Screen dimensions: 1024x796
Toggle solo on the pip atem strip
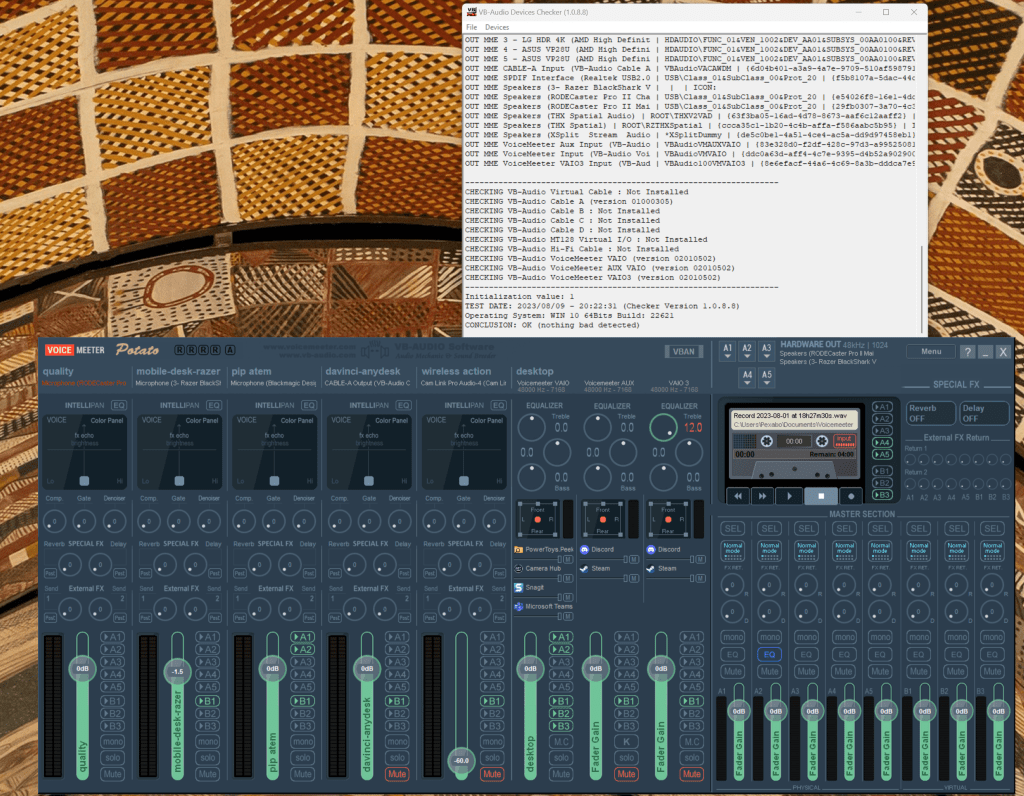coord(303,758)
